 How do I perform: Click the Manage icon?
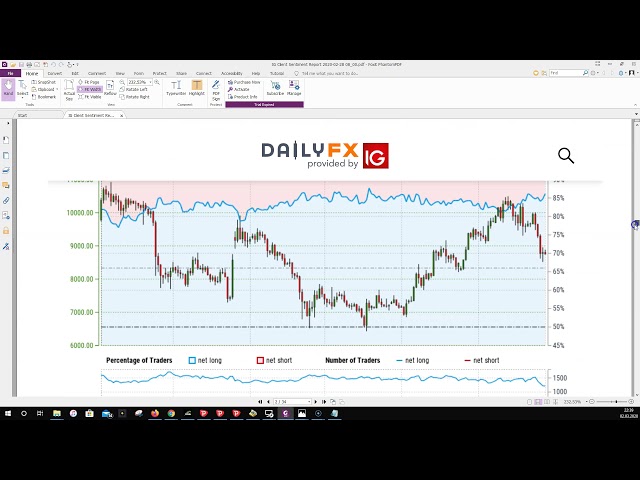294,87
